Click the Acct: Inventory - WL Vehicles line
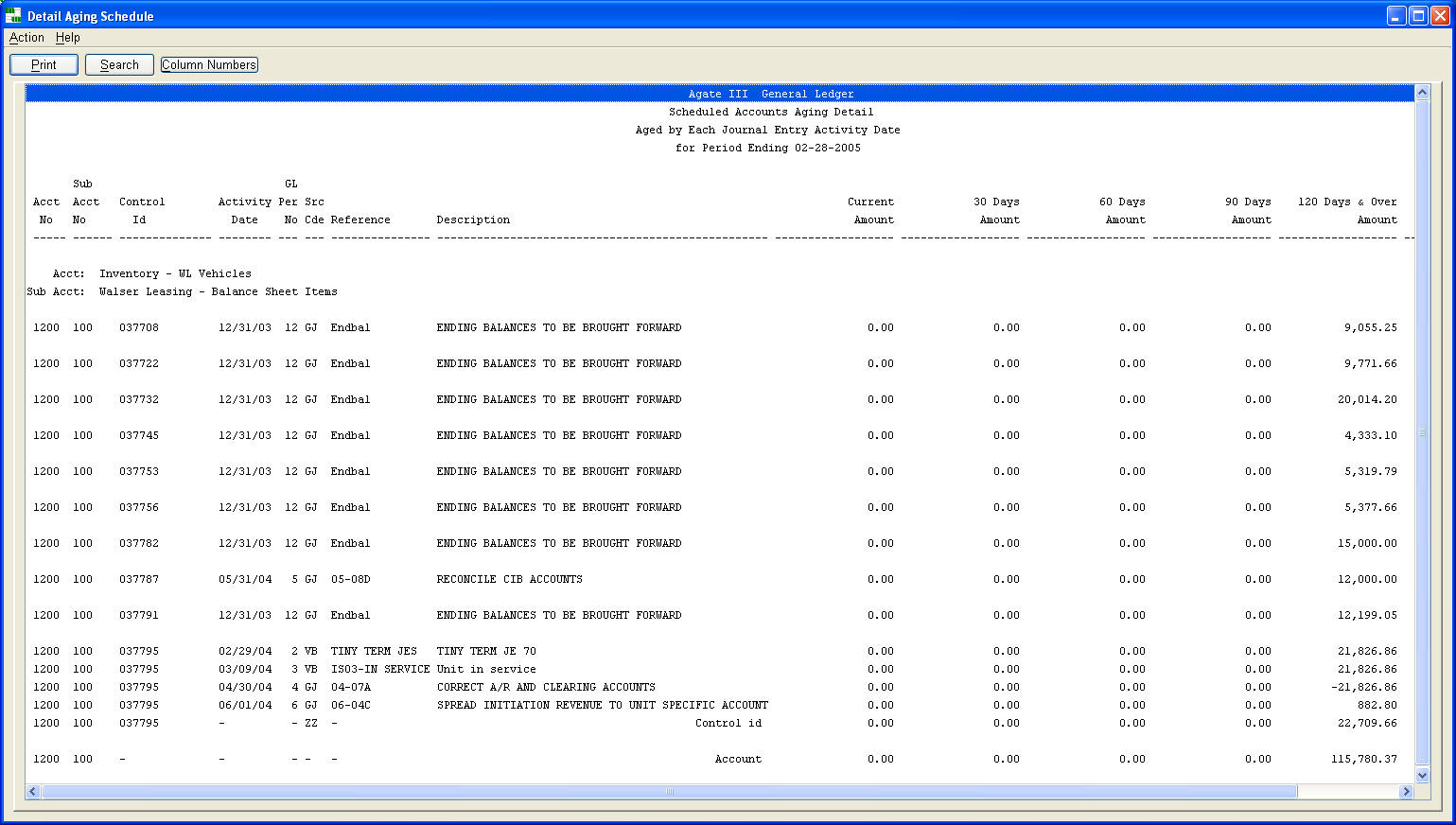 151,273
